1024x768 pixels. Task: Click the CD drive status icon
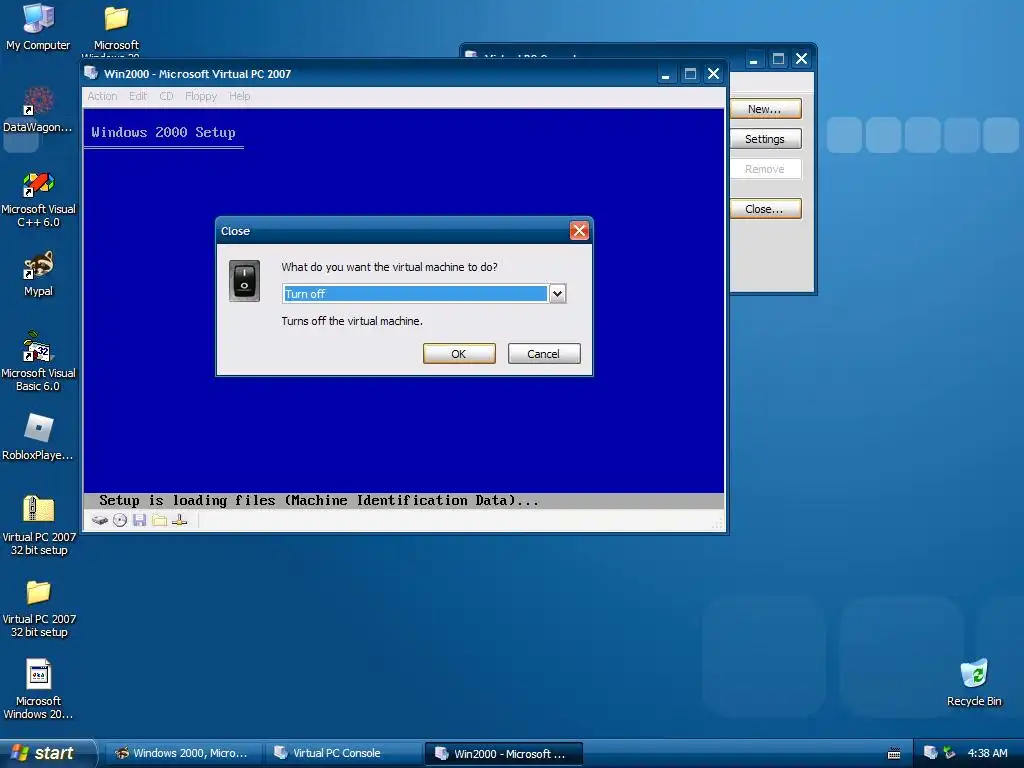point(120,520)
